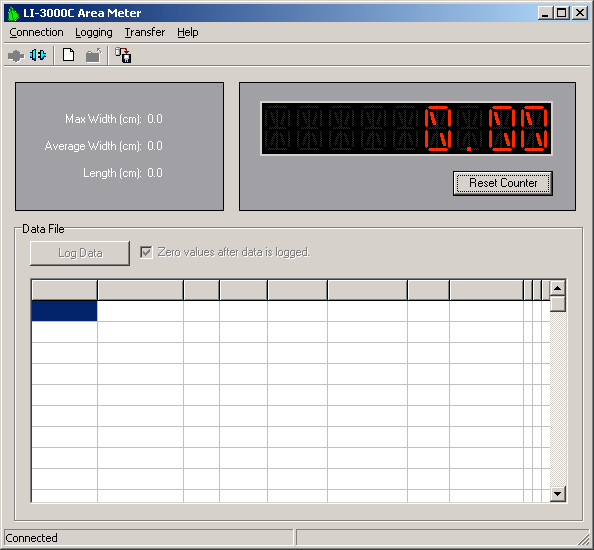Select the highlighted blue first cell in grid
Viewport: 594px width, 550px height.
click(x=64, y=311)
